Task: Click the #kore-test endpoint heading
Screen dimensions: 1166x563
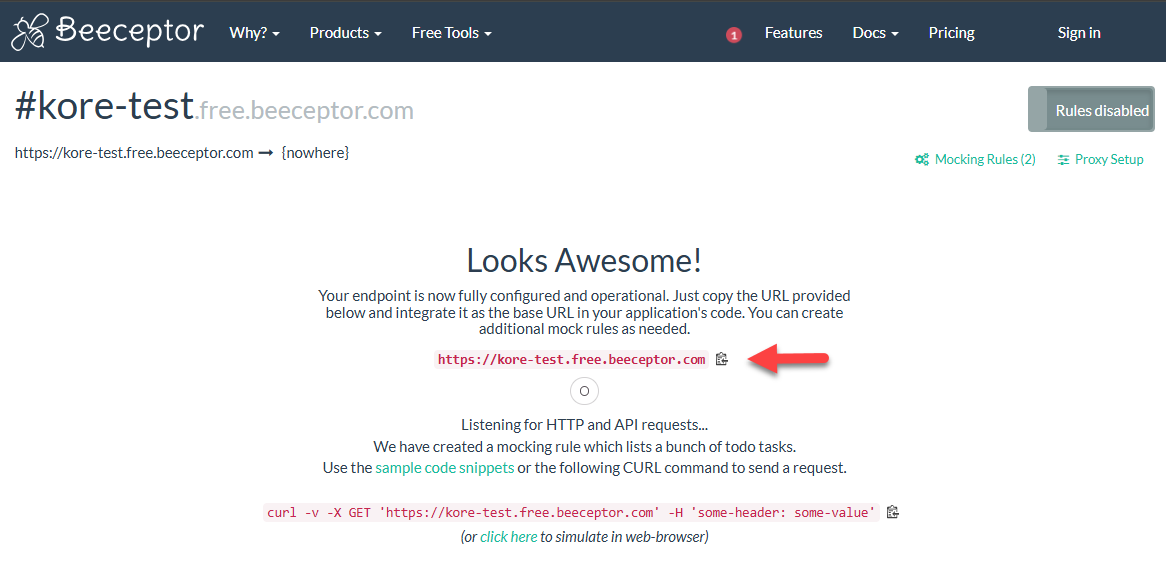Action: point(104,108)
